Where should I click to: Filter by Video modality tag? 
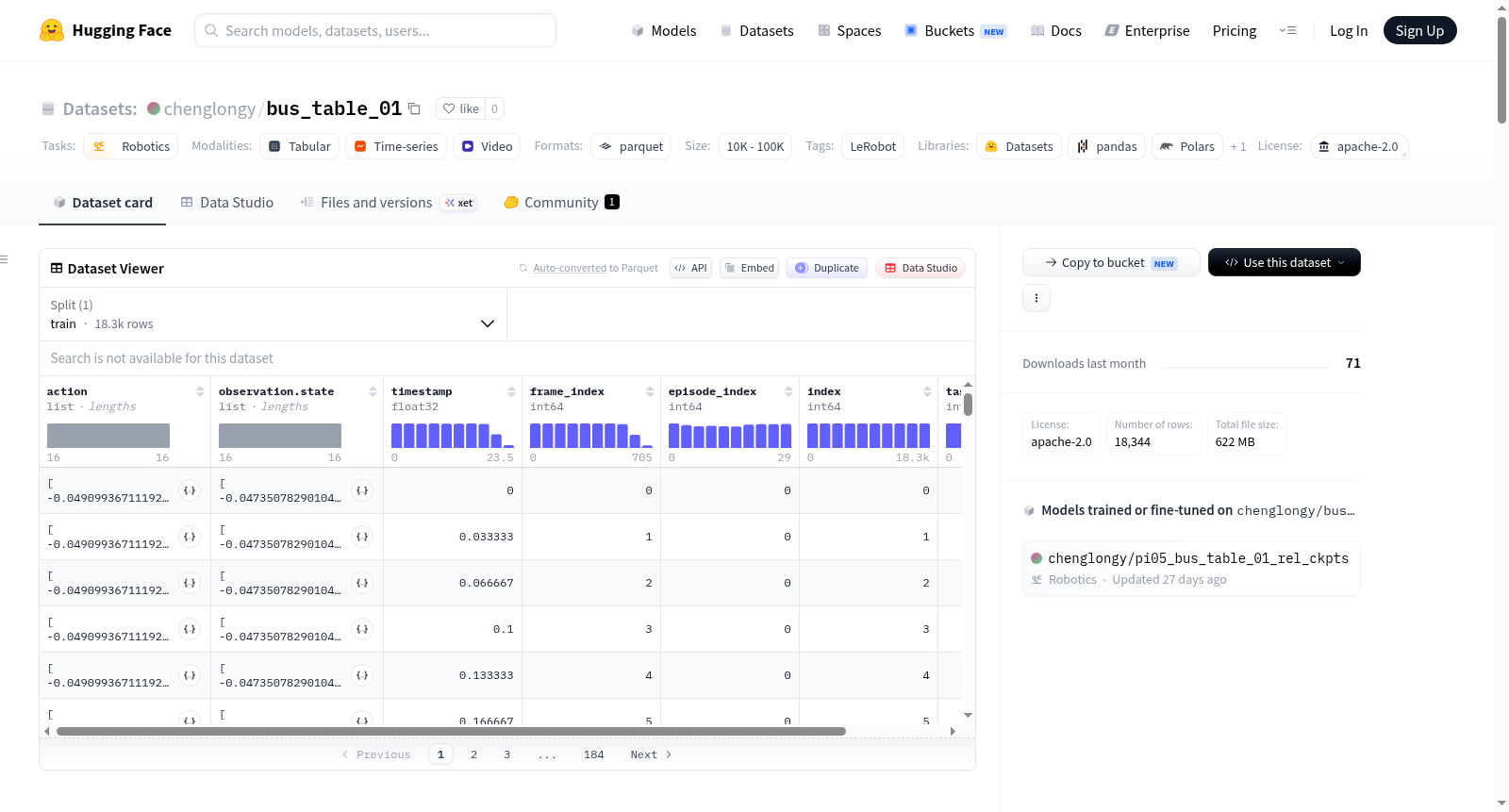[487, 146]
